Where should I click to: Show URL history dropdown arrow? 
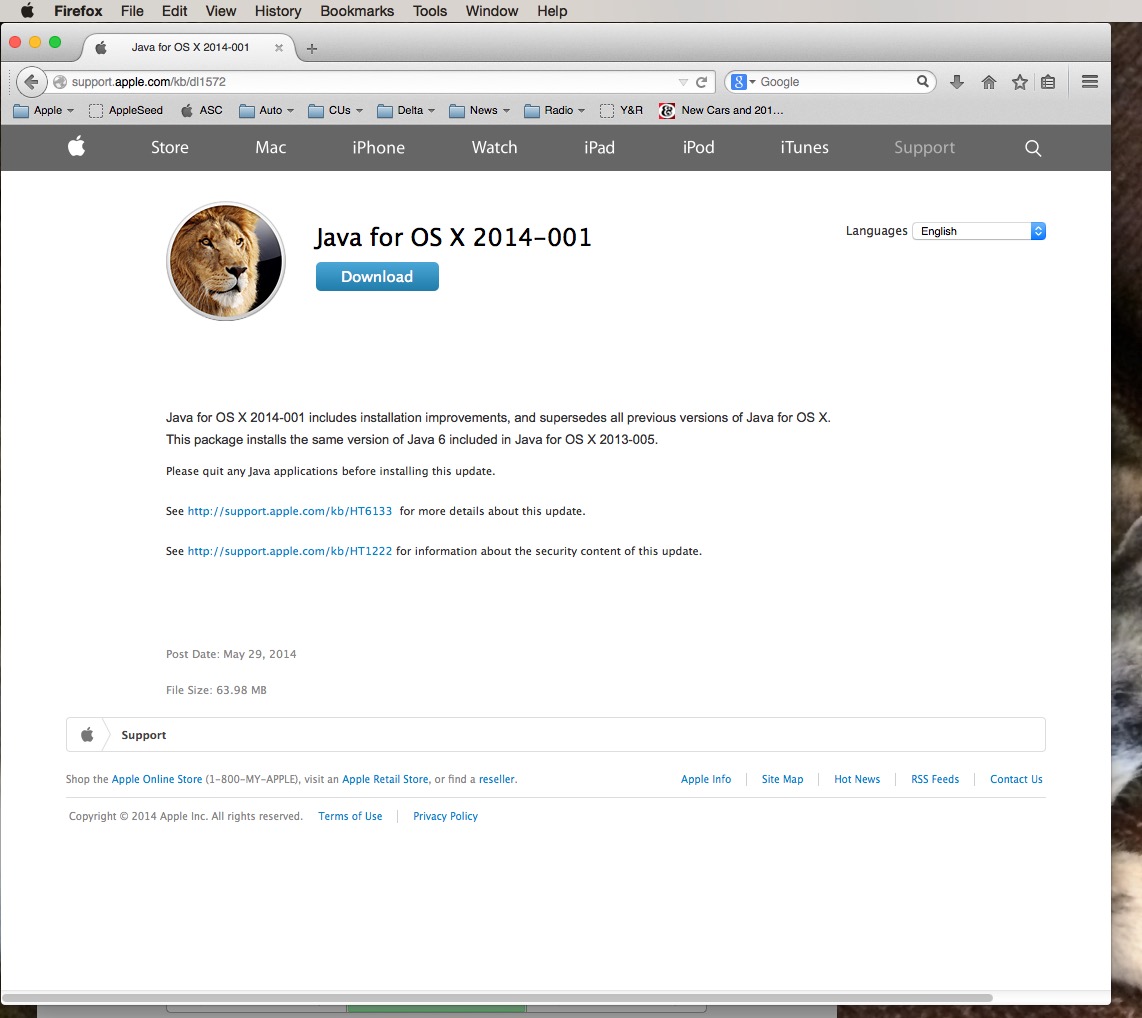(682, 82)
